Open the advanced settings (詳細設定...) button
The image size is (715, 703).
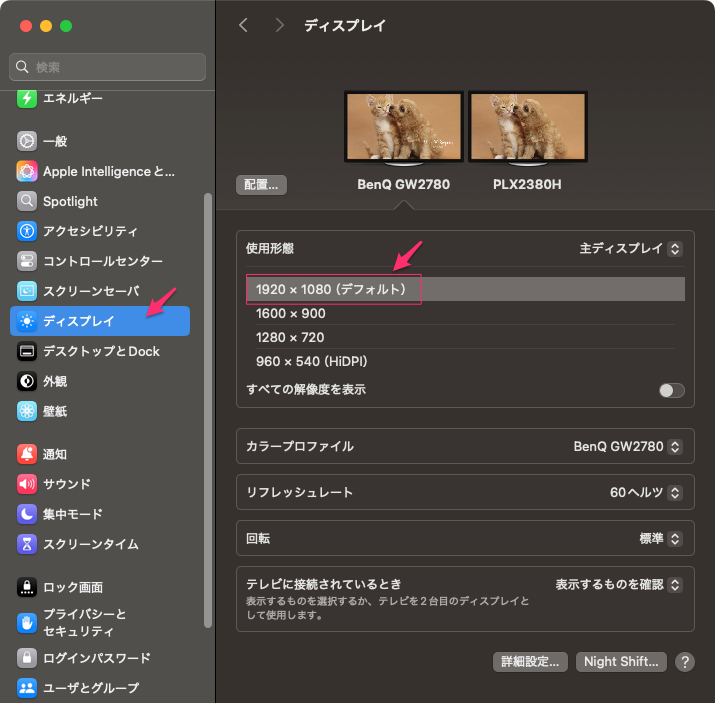(x=531, y=662)
